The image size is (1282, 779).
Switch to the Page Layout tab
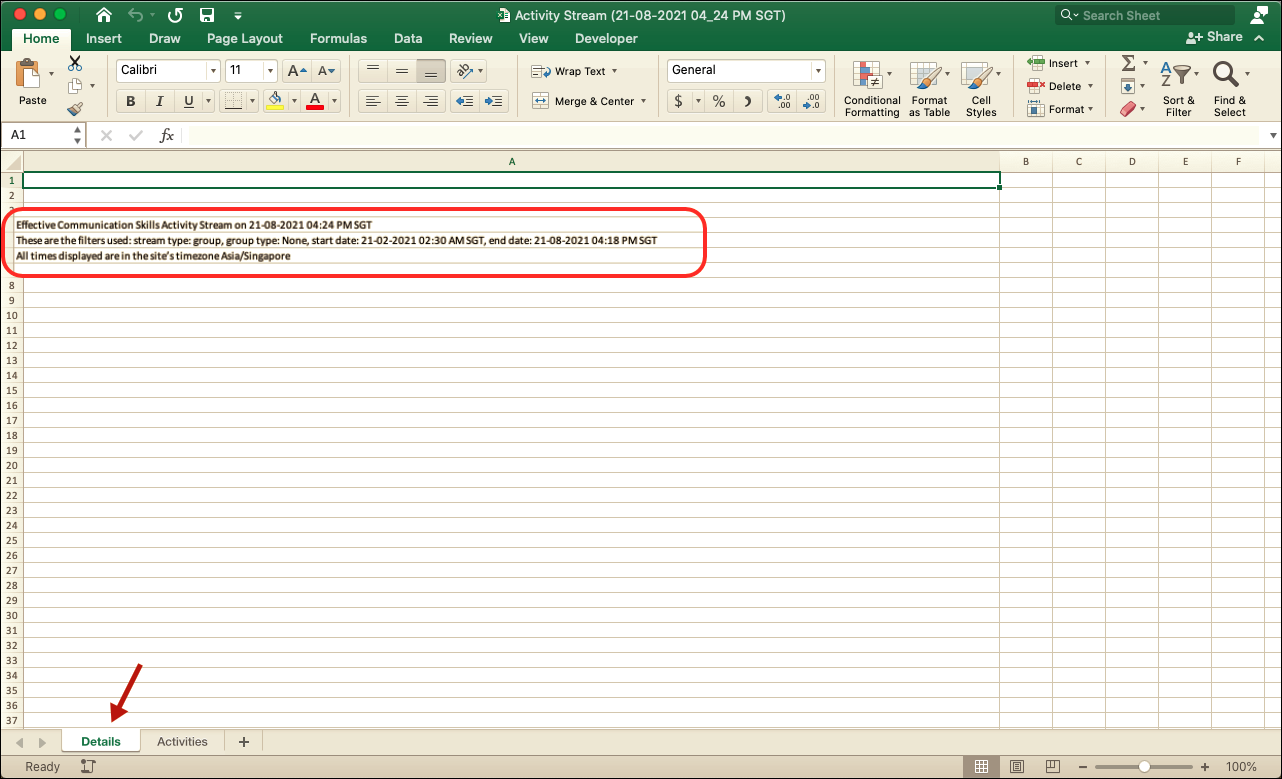click(x=245, y=38)
